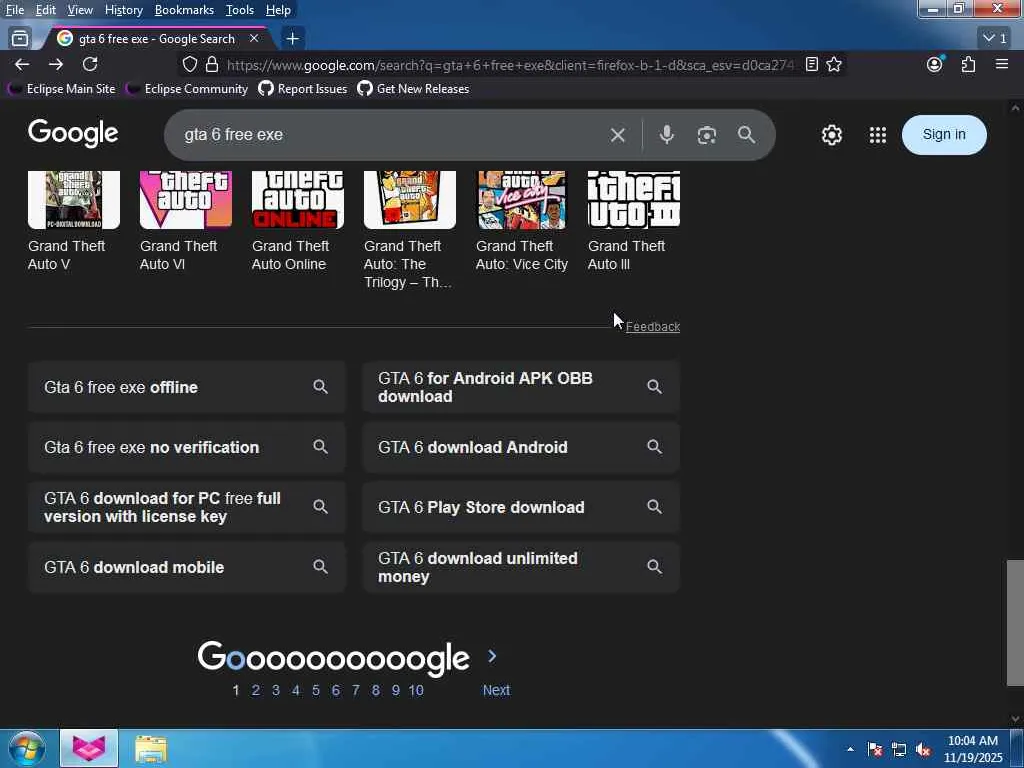The image size is (1024, 768).
Task: Open the Firefox View tab overview icon
Action: (x=20, y=39)
